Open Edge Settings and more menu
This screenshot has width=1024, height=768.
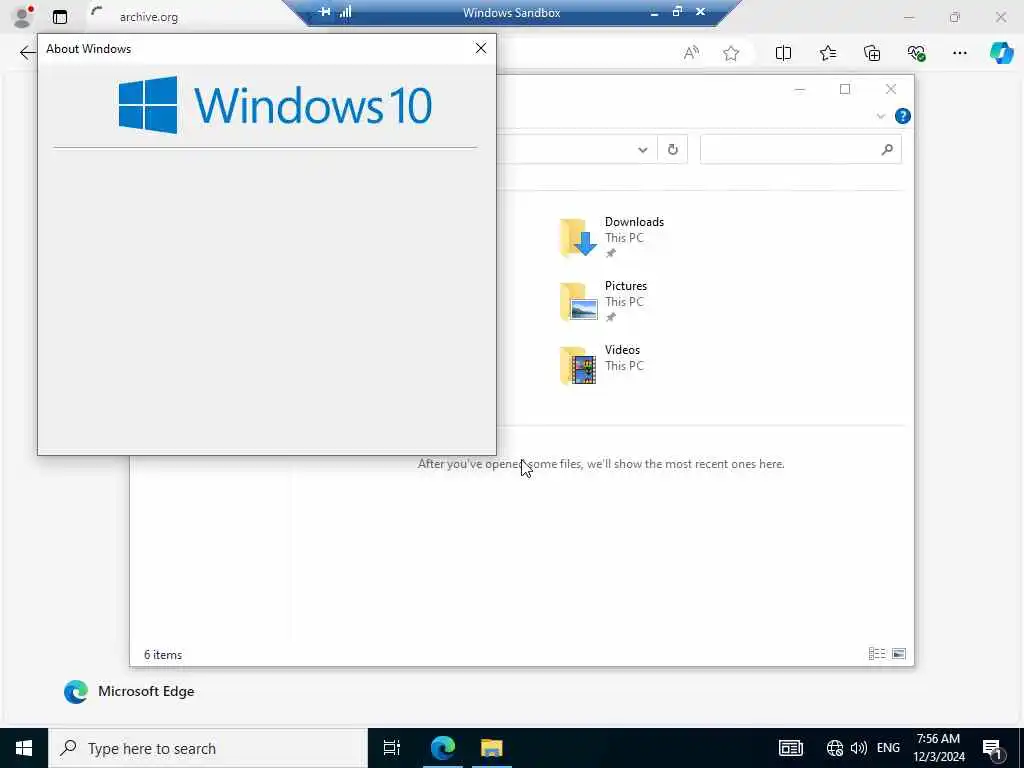[x=959, y=53]
